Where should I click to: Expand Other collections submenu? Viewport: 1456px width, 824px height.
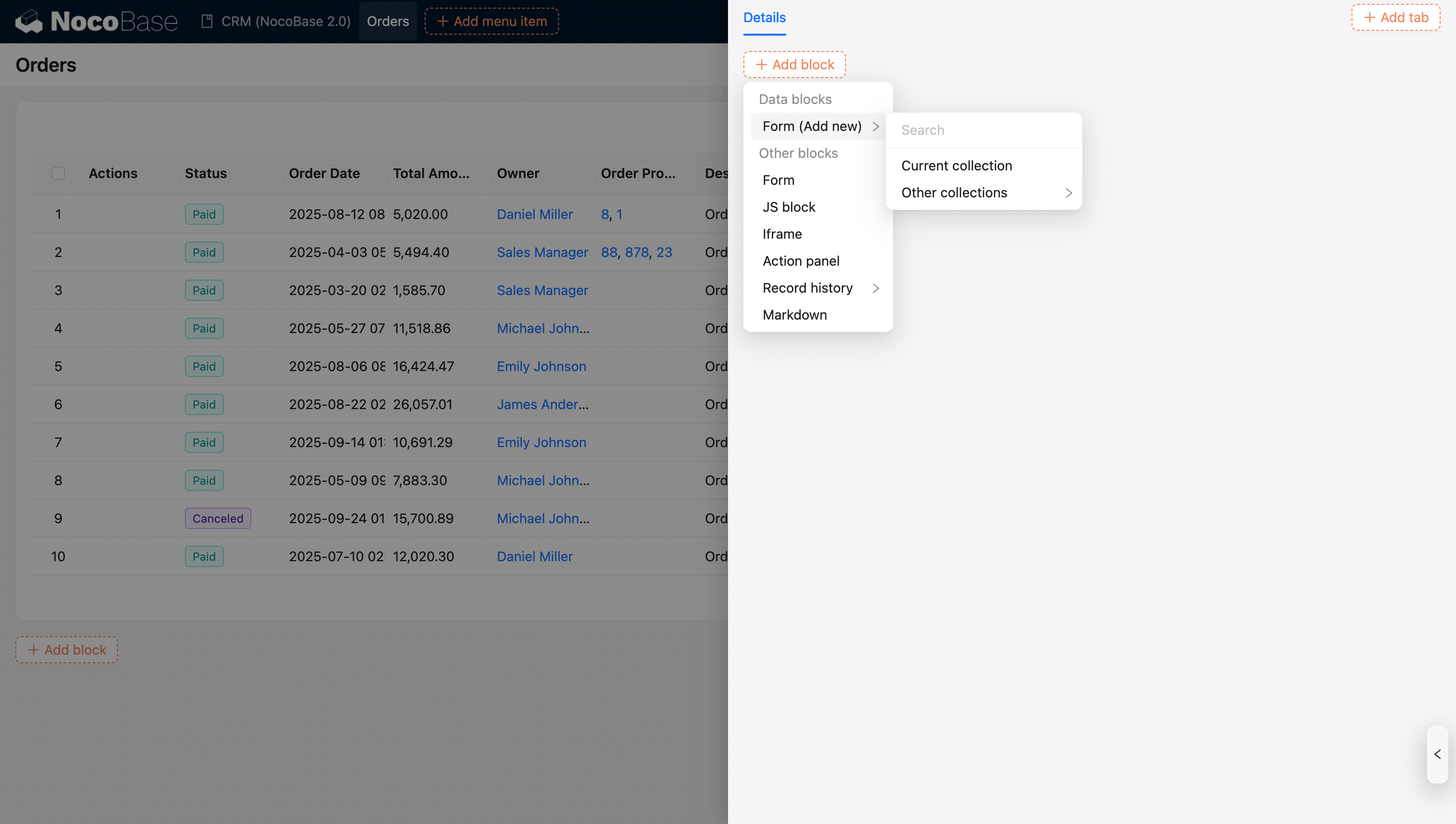point(1068,193)
